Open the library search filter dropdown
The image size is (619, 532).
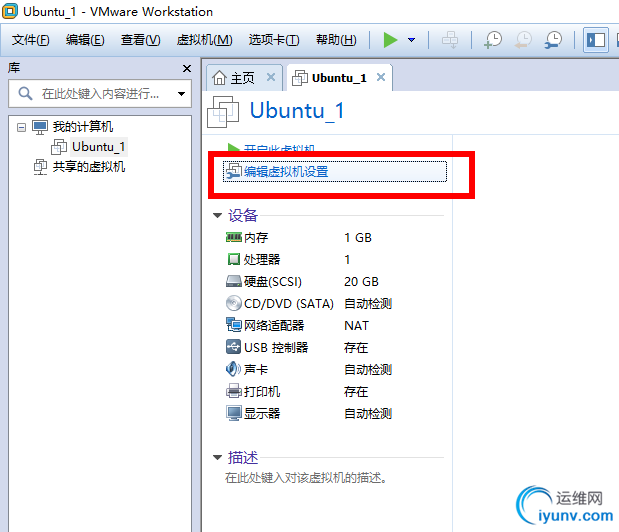point(181,94)
